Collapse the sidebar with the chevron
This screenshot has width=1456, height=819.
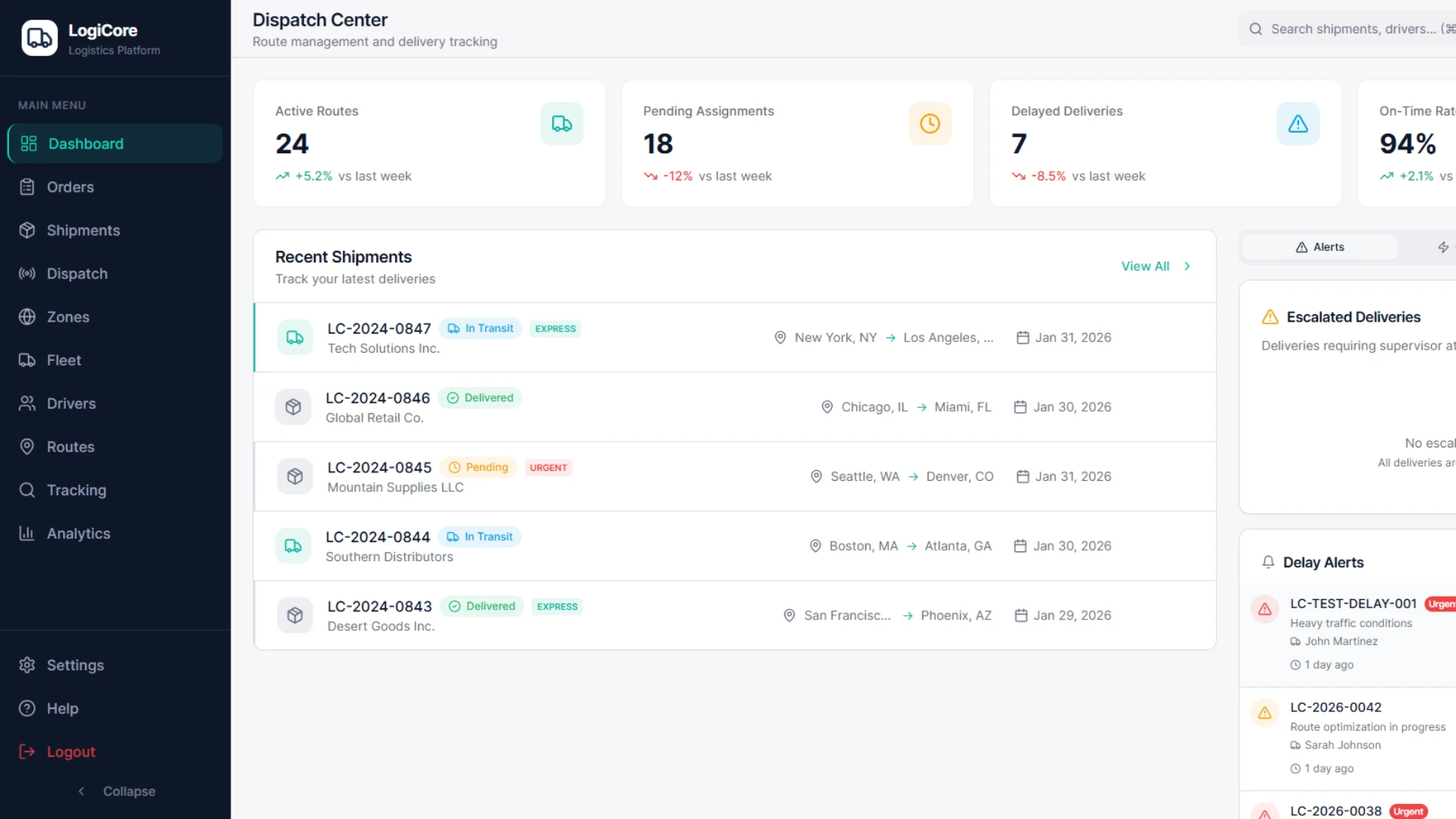coord(81,791)
